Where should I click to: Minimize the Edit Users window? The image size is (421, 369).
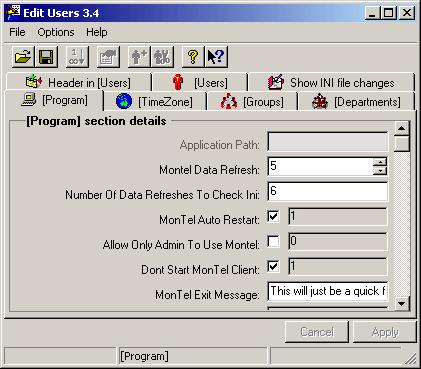point(373,13)
